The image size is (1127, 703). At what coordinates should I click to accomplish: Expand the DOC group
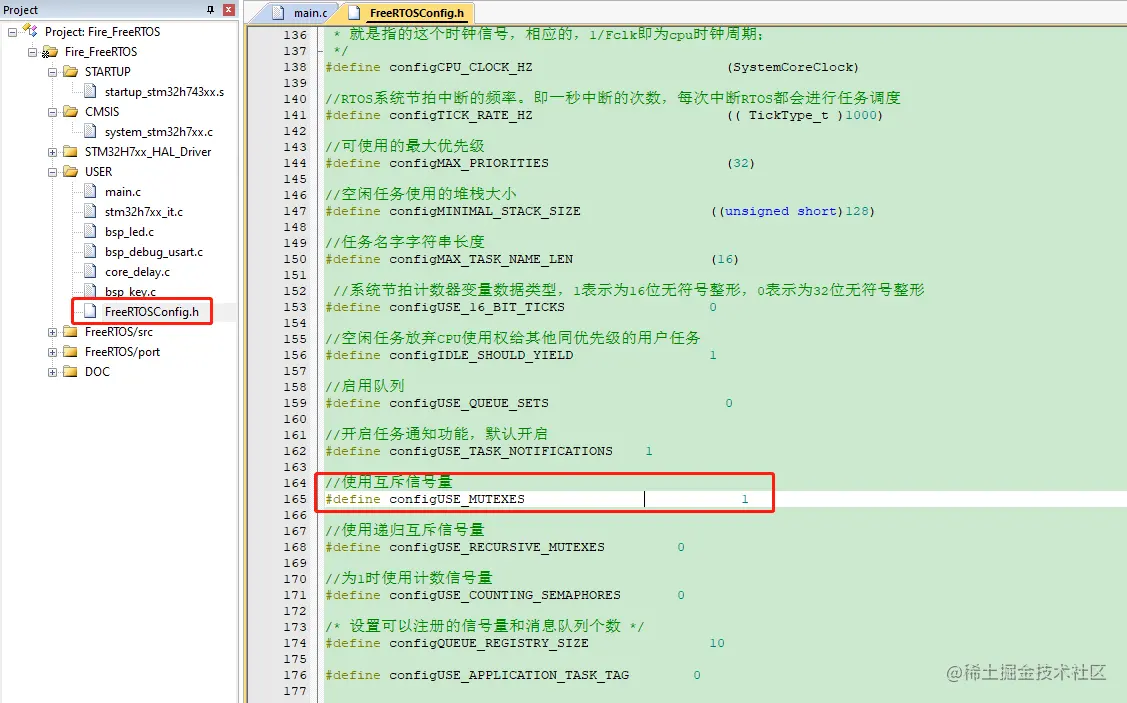pos(52,372)
